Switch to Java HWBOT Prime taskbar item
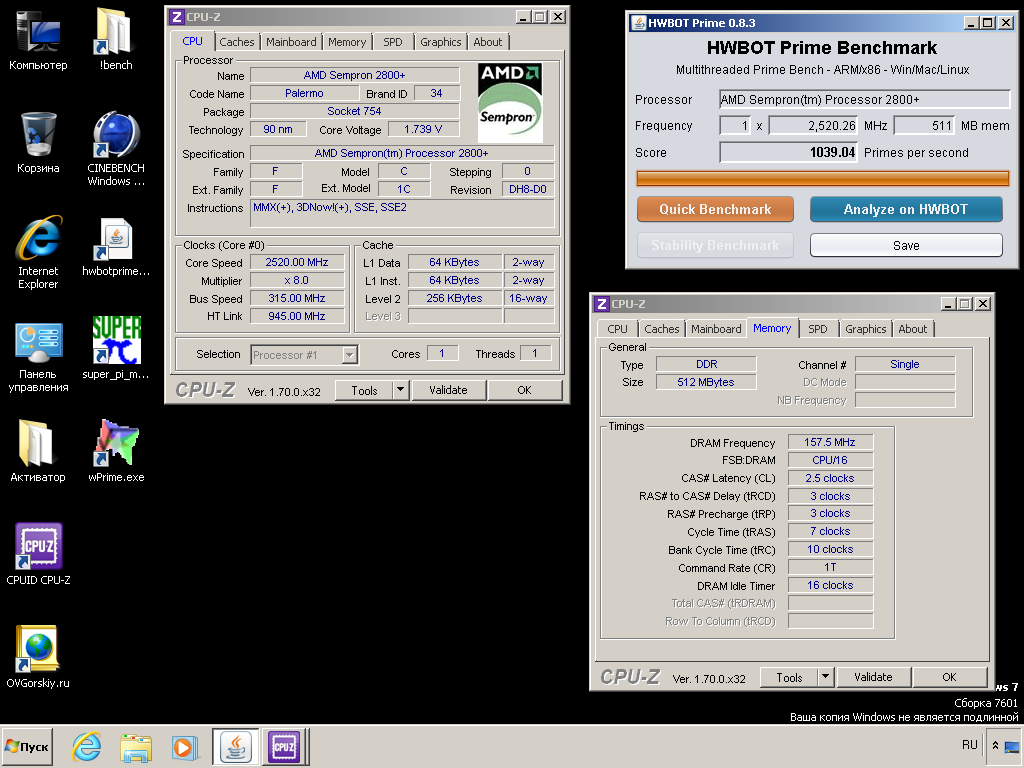1024x768 pixels. (236, 746)
